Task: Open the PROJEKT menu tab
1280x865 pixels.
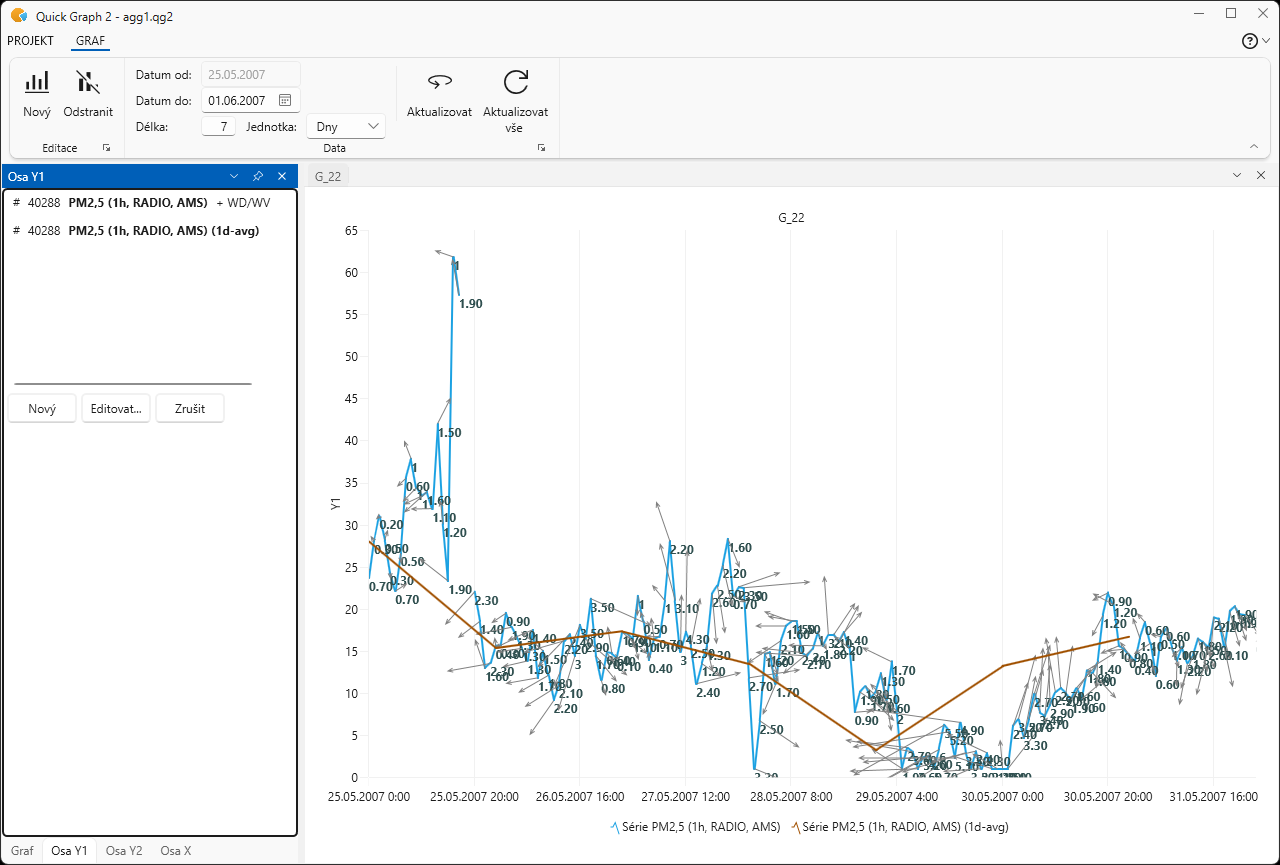Action: (x=30, y=41)
